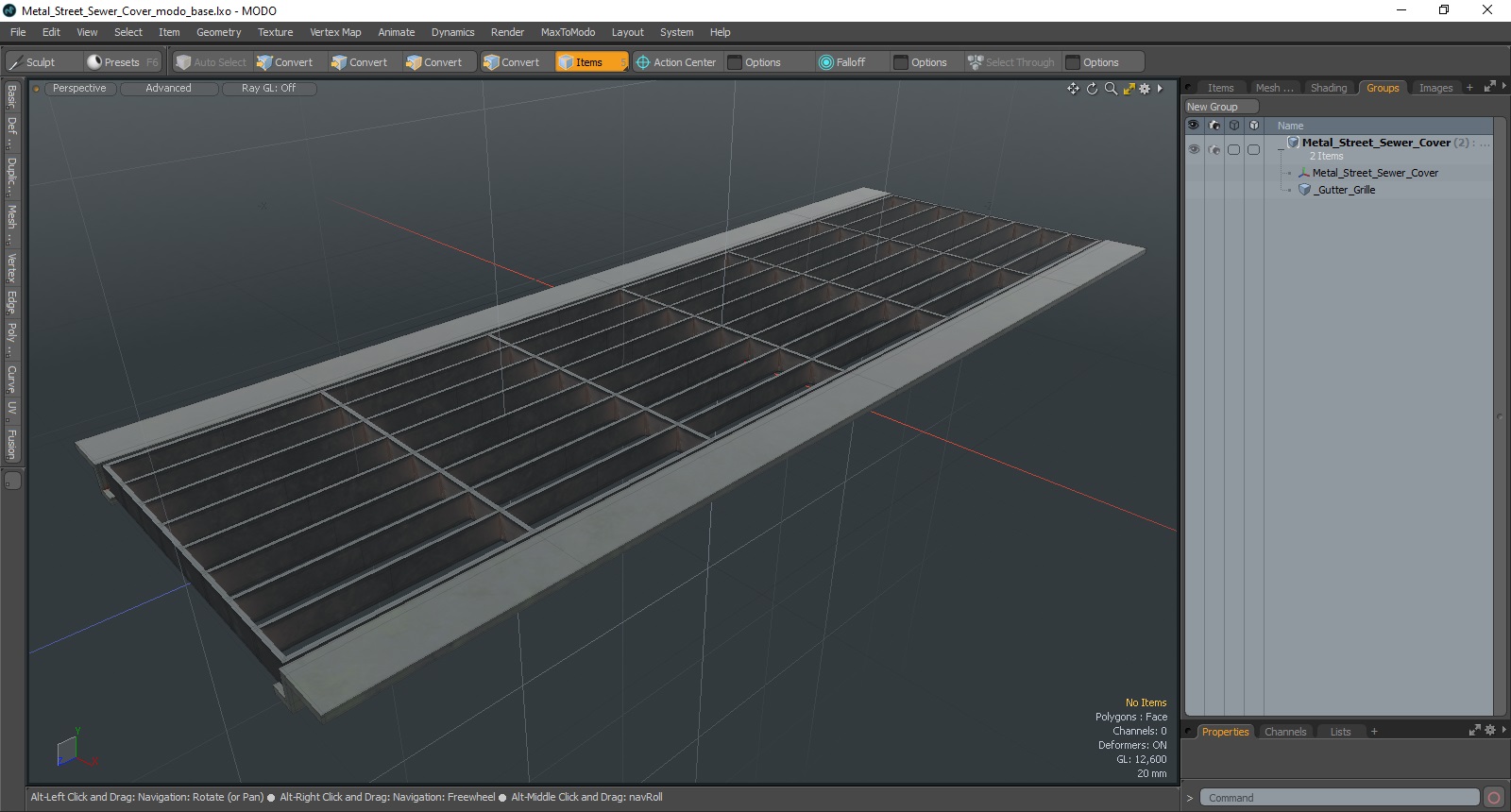Click the eye visibility column header
Viewport: 1511px width, 812px height.
[x=1194, y=125]
